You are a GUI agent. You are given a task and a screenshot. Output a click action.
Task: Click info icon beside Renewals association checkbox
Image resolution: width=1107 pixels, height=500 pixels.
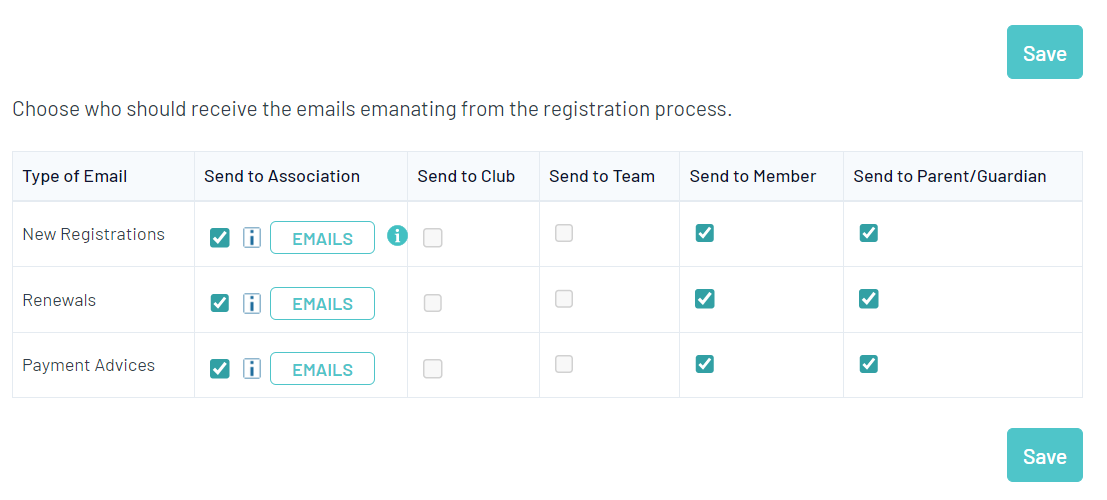point(252,303)
